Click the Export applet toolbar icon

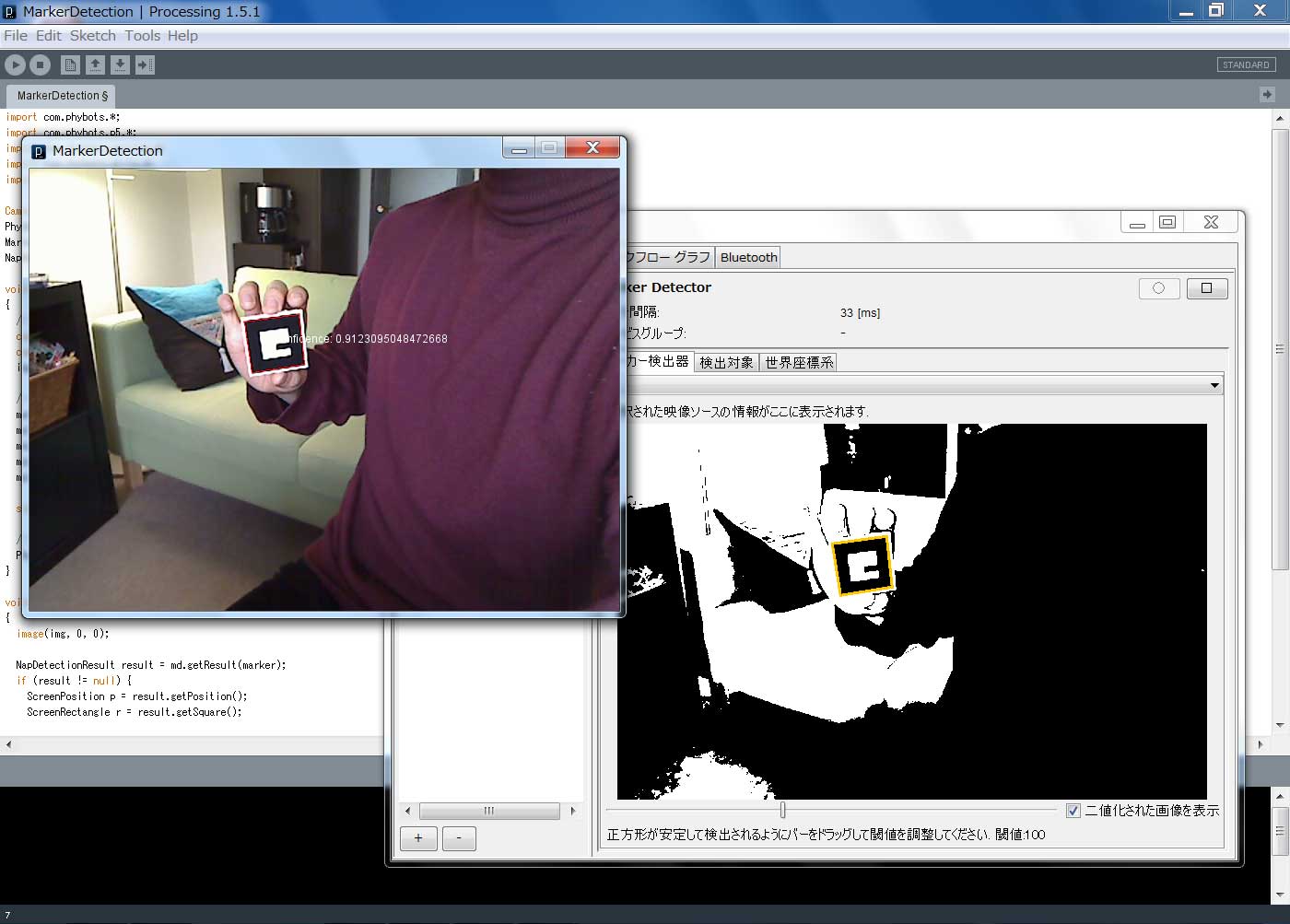point(145,64)
